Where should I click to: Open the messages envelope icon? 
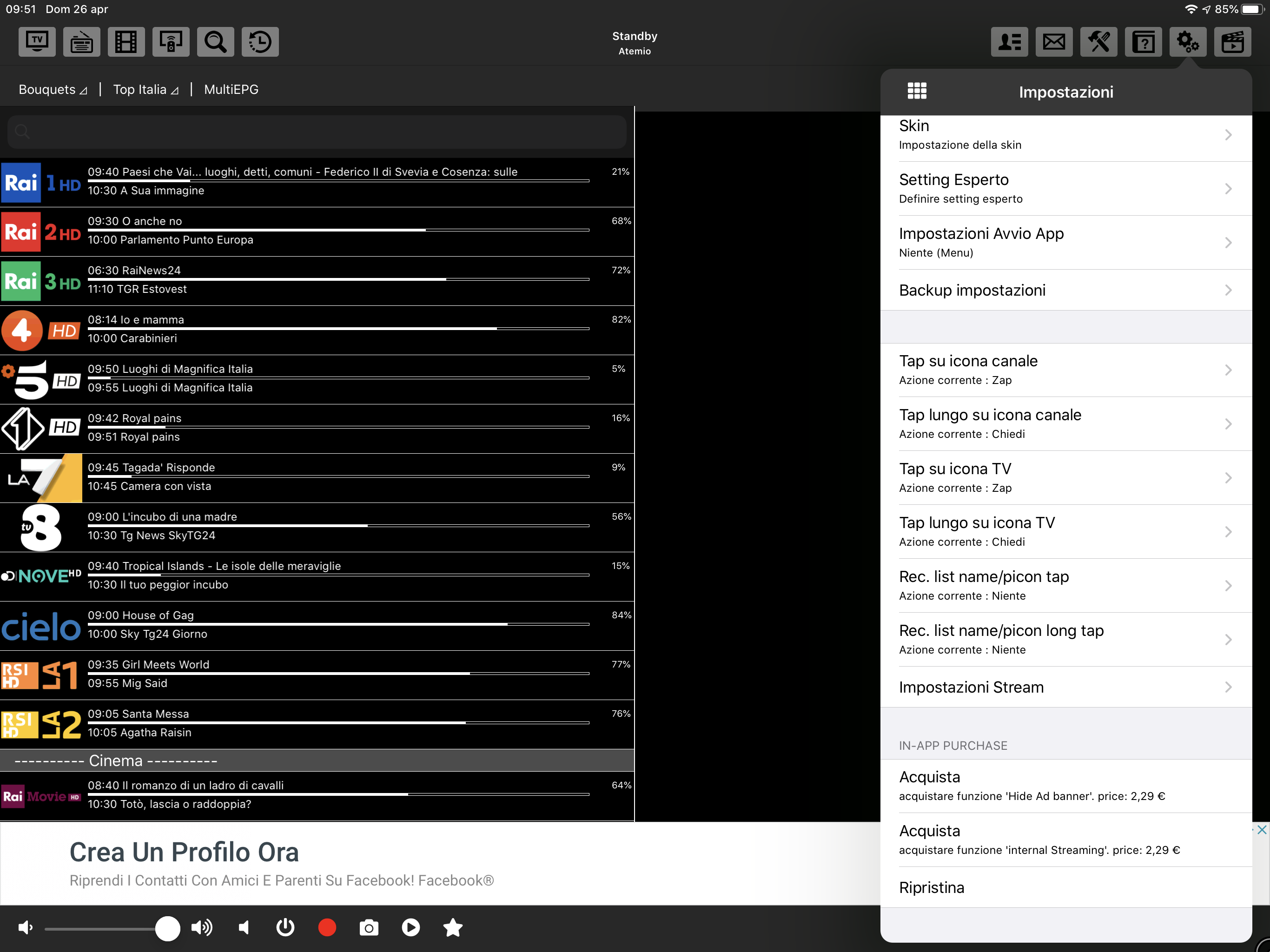(x=1053, y=41)
